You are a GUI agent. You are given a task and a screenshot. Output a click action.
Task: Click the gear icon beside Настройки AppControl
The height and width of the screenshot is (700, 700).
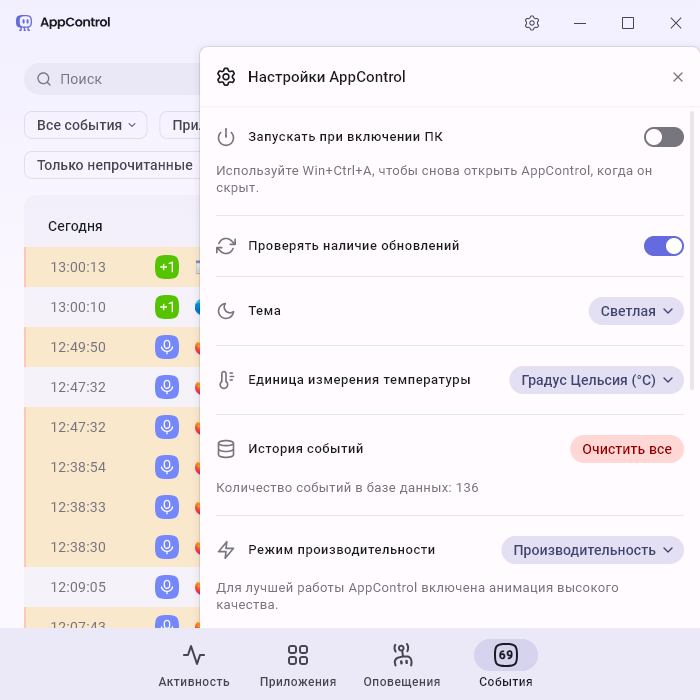[226, 77]
